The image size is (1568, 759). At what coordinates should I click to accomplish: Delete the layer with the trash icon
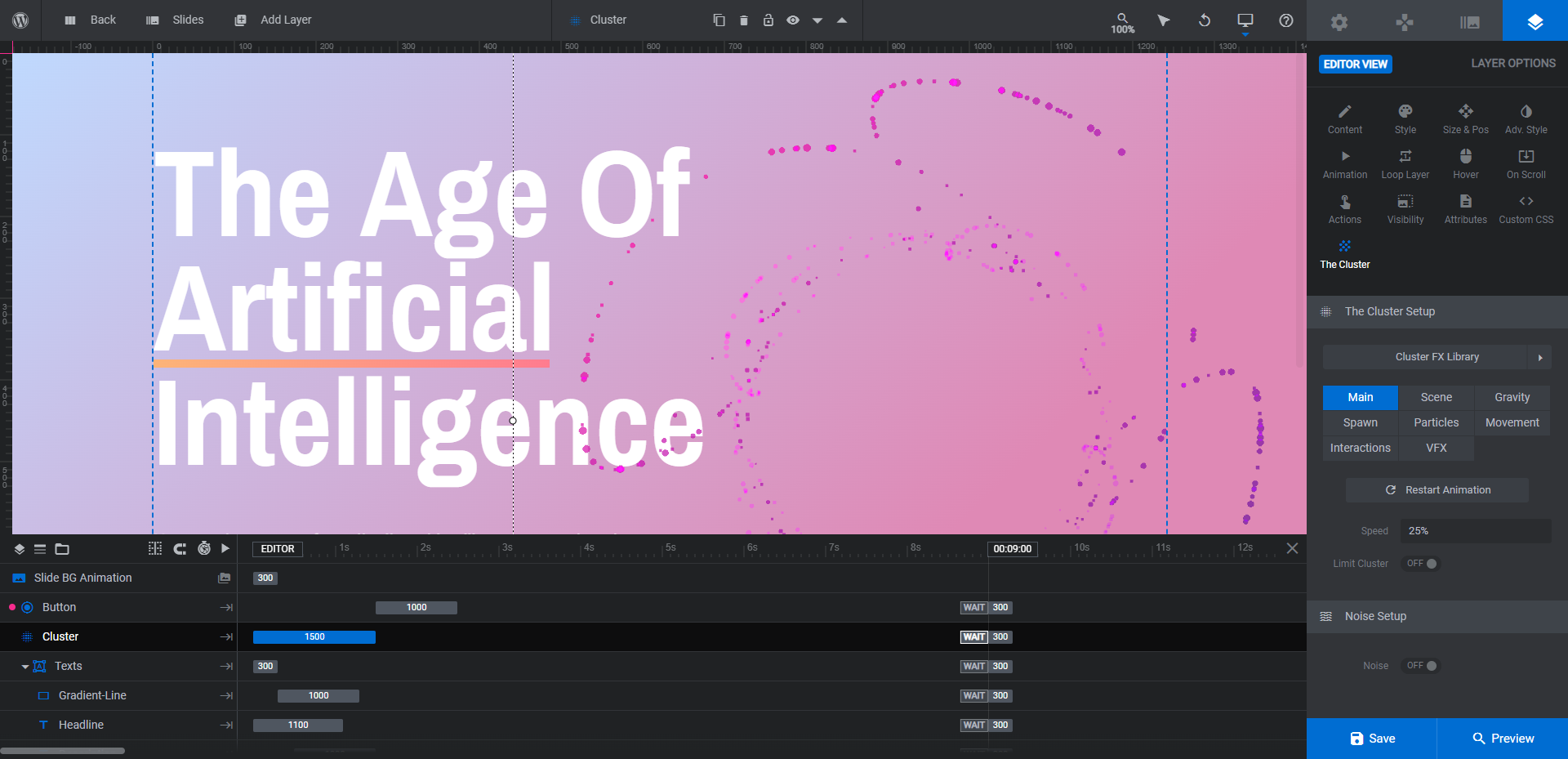[743, 20]
